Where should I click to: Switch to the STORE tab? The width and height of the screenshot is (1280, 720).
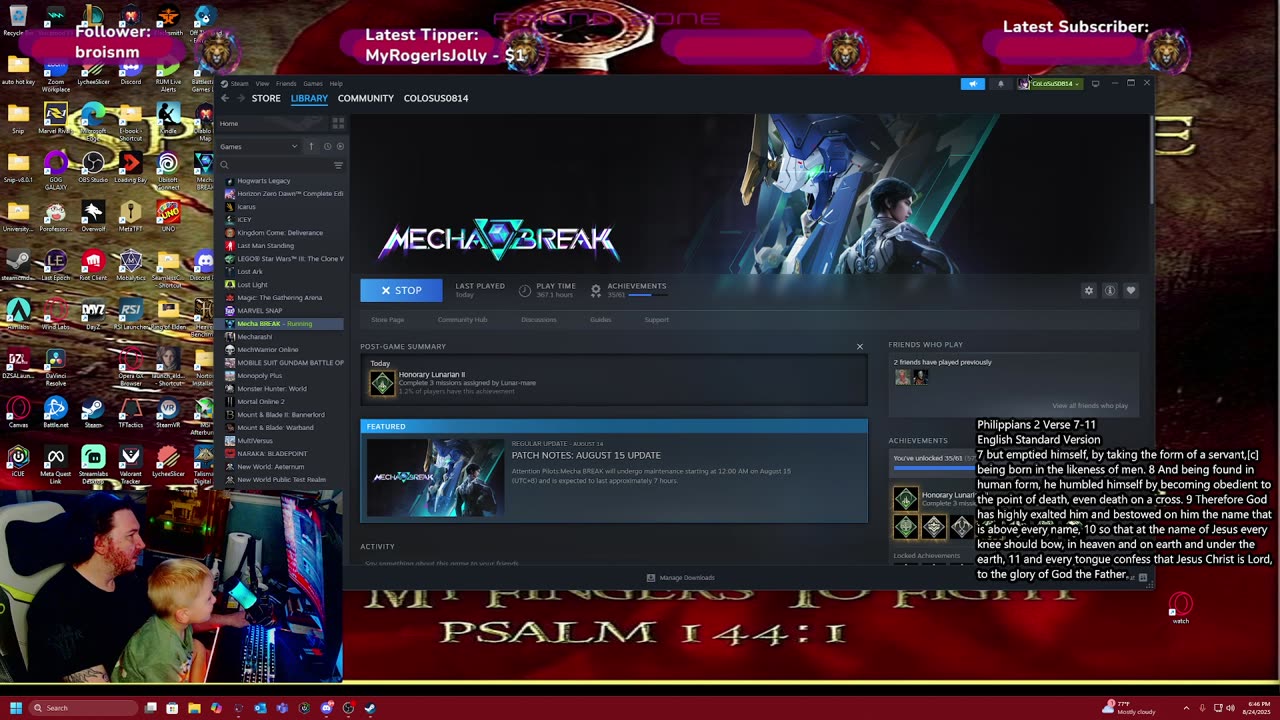click(x=266, y=98)
